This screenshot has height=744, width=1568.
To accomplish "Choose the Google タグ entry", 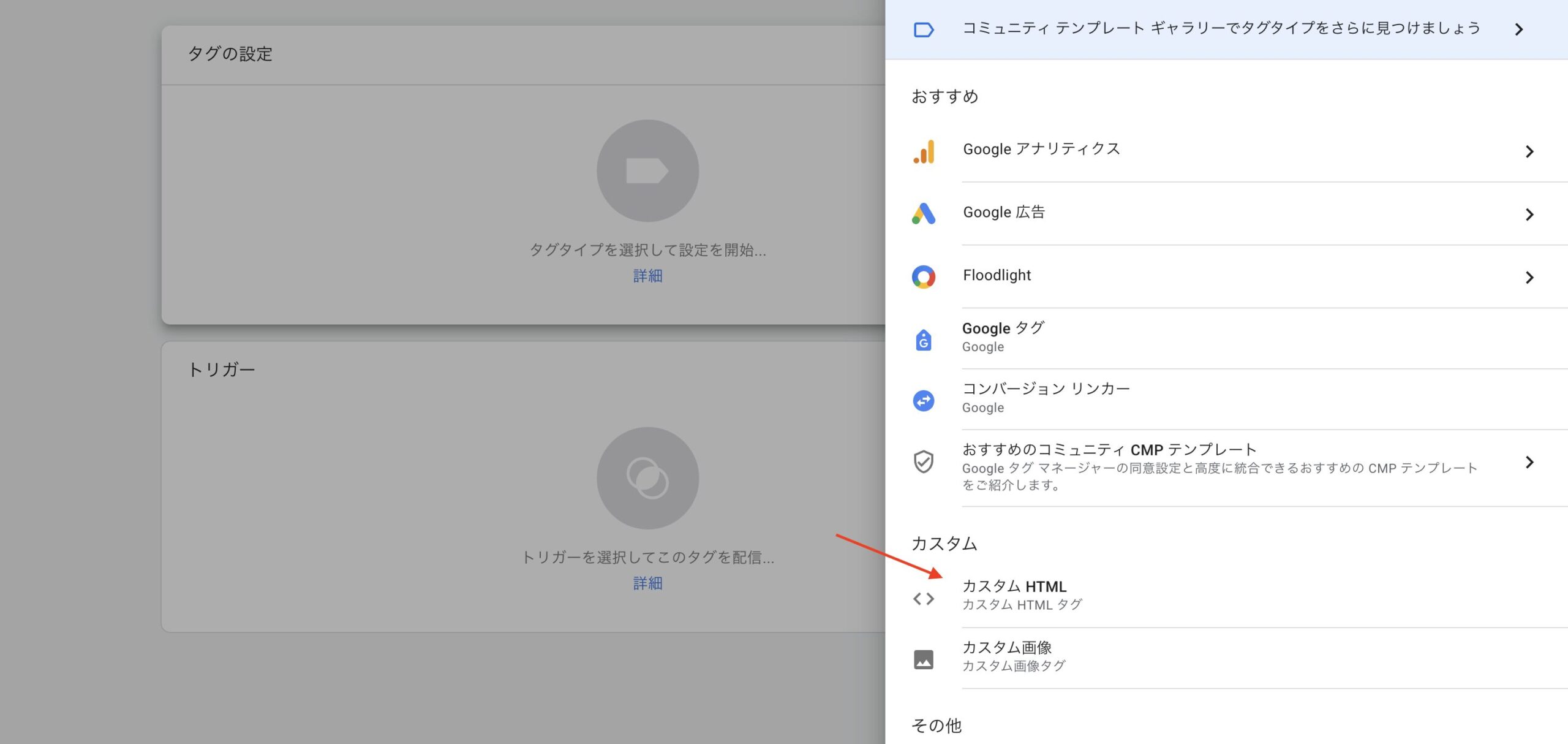I will [1003, 328].
